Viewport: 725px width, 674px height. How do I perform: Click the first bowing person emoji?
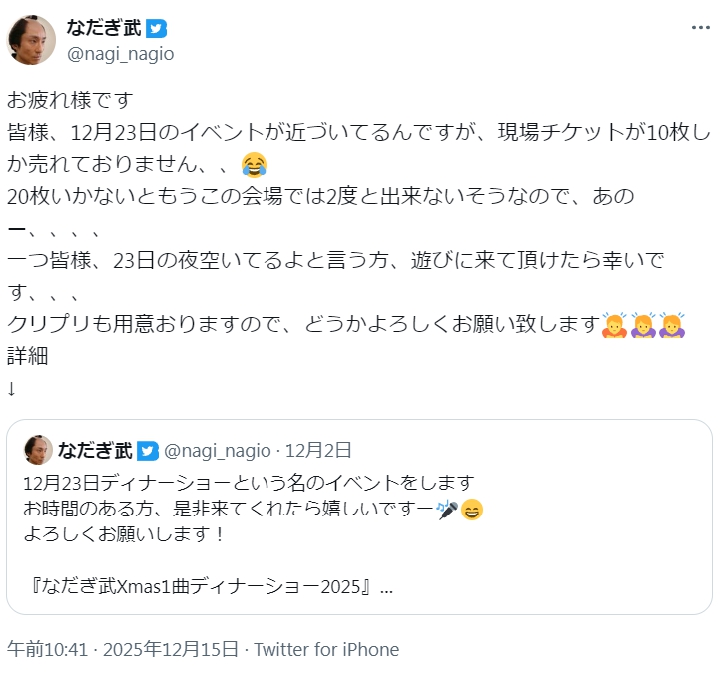click(614, 325)
